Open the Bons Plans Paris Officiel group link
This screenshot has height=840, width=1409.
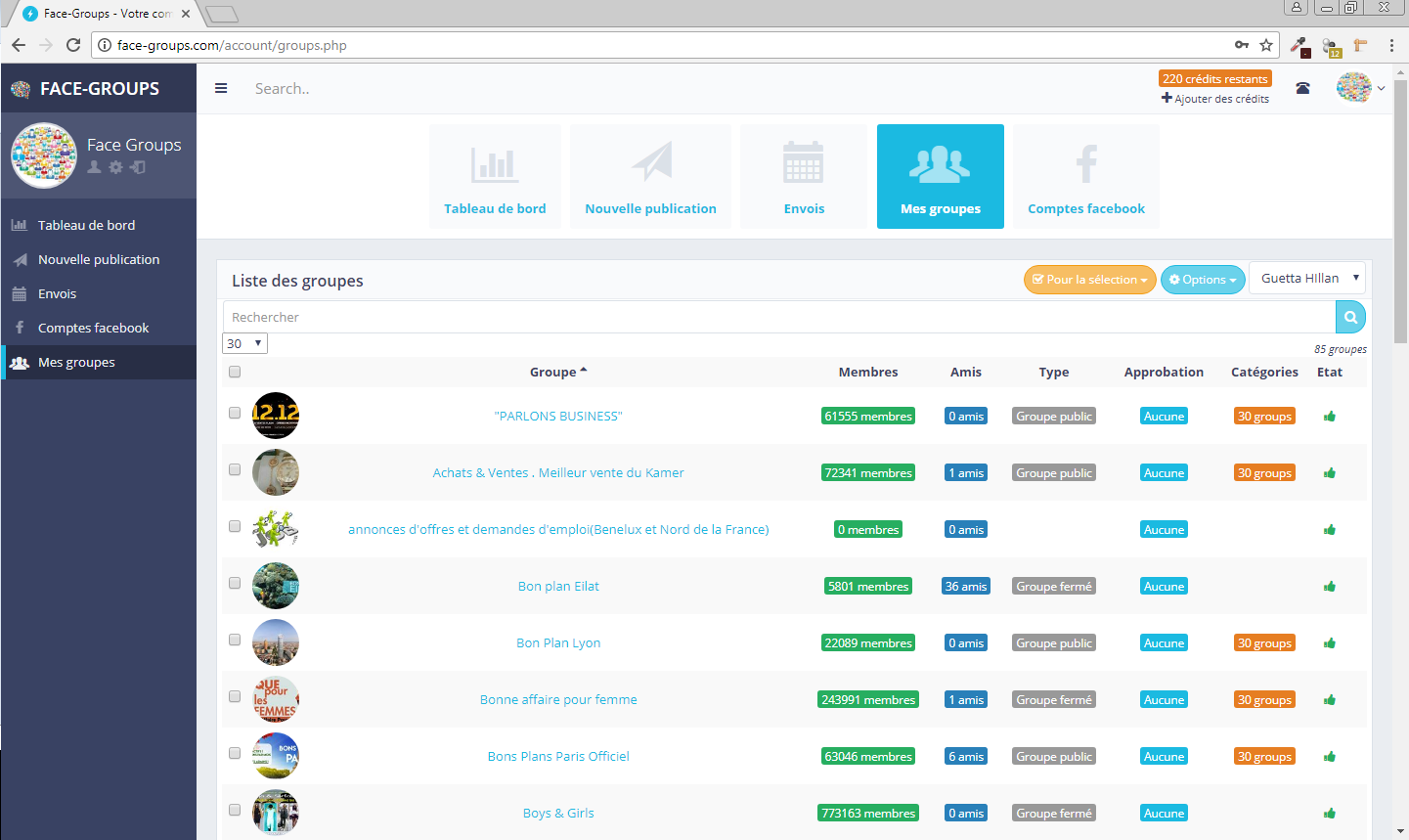click(x=558, y=756)
